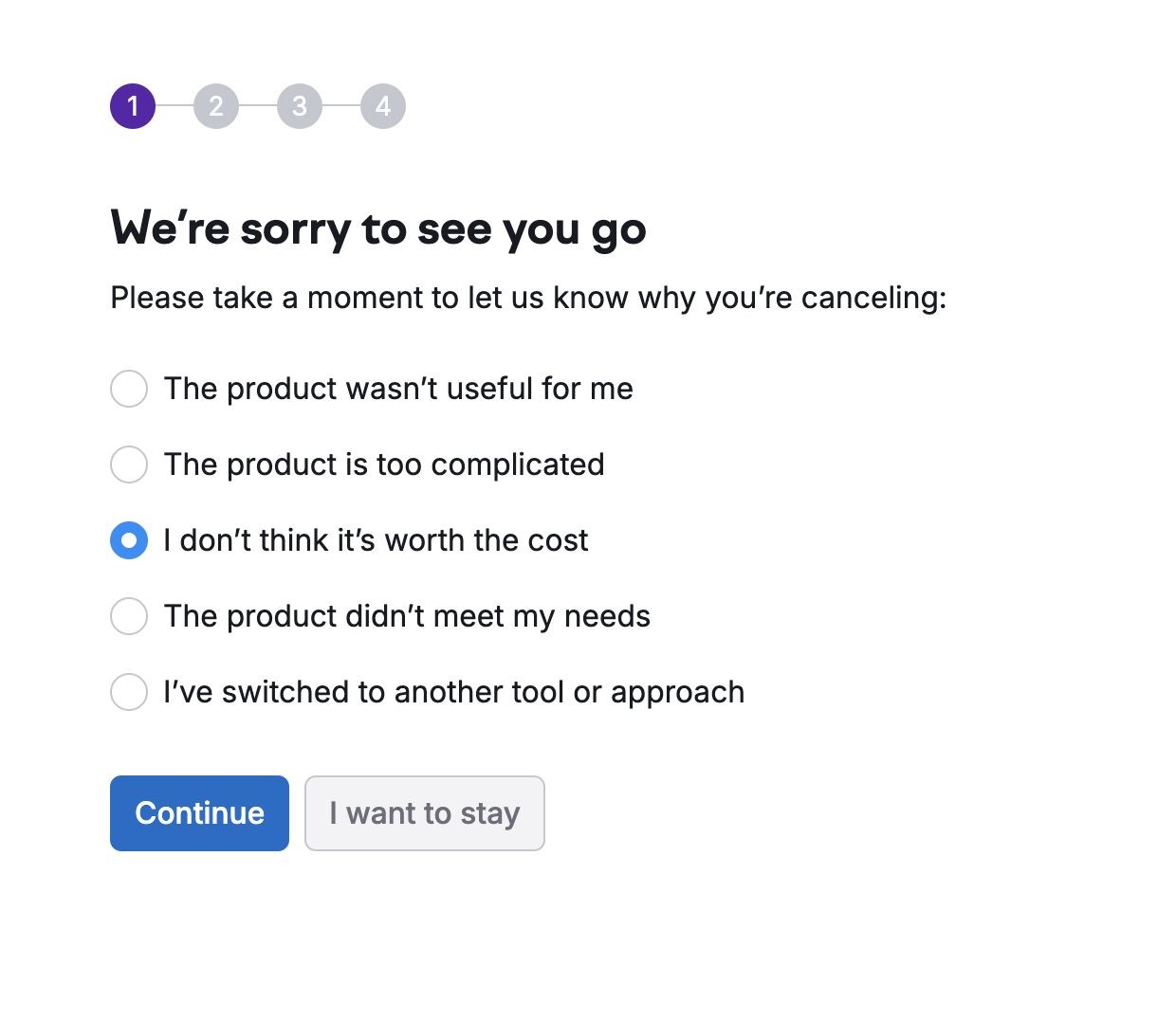Click the "another tool or approach" label text
Image resolution: width=1176 pixels, height=1020 pixels.
point(453,692)
